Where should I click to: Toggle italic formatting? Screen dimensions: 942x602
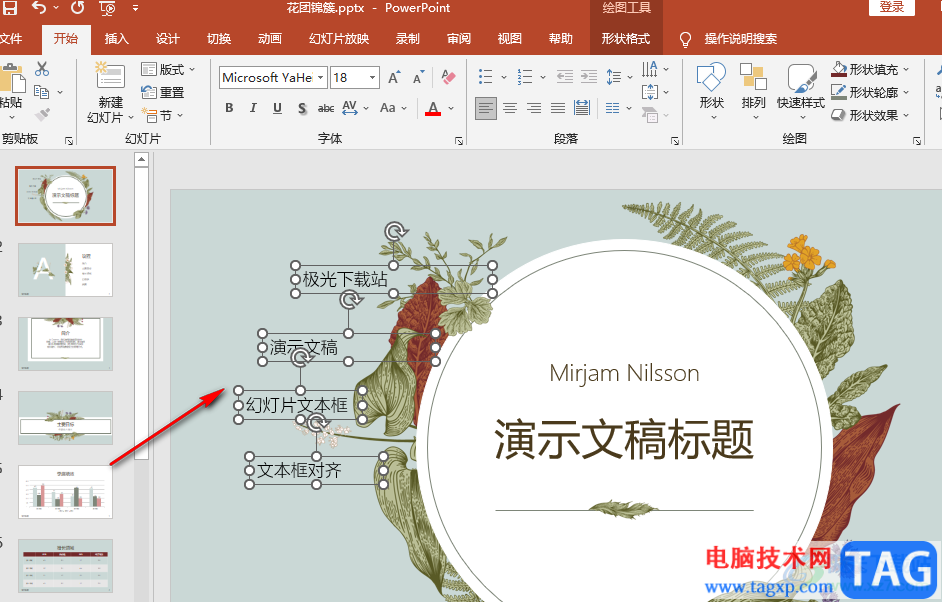[x=253, y=108]
